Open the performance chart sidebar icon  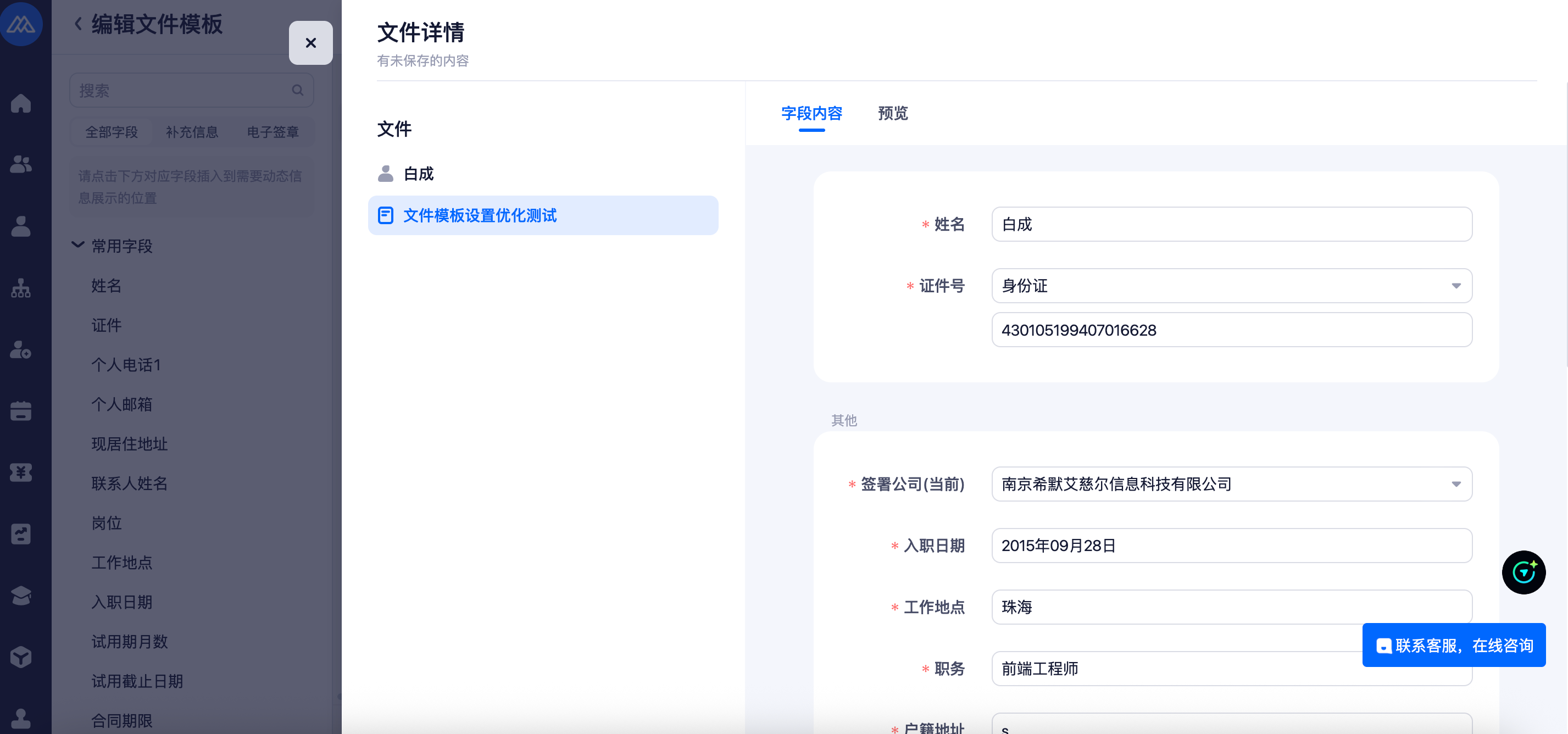(x=21, y=534)
